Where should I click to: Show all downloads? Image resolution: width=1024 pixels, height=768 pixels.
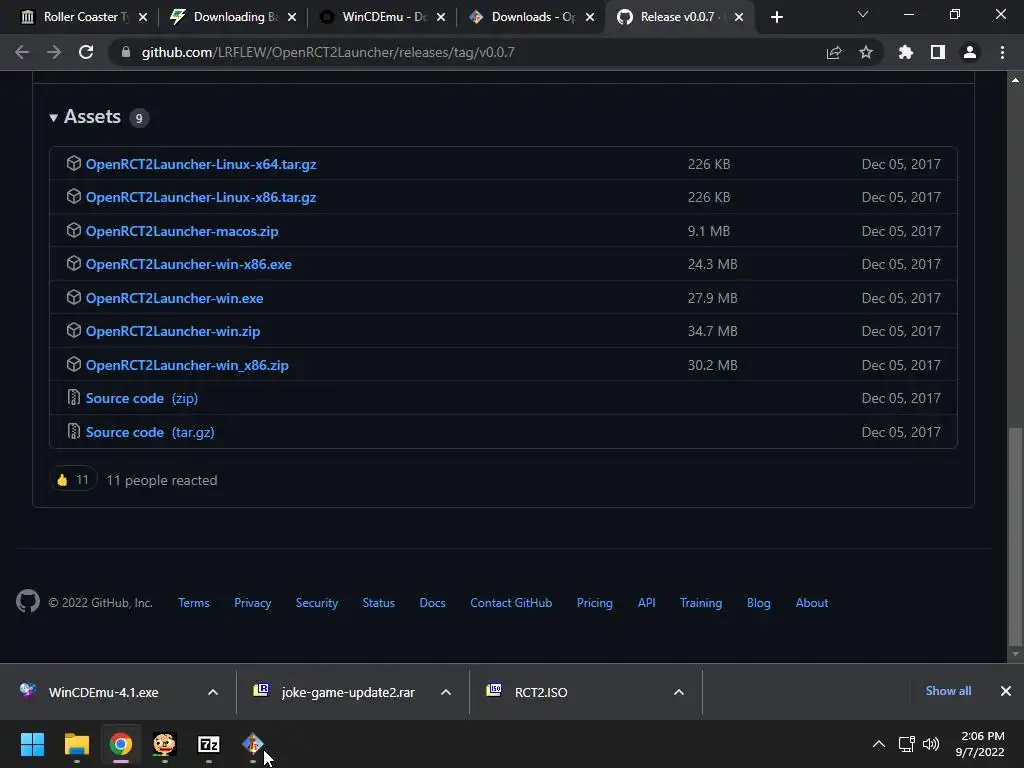(948, 691)
